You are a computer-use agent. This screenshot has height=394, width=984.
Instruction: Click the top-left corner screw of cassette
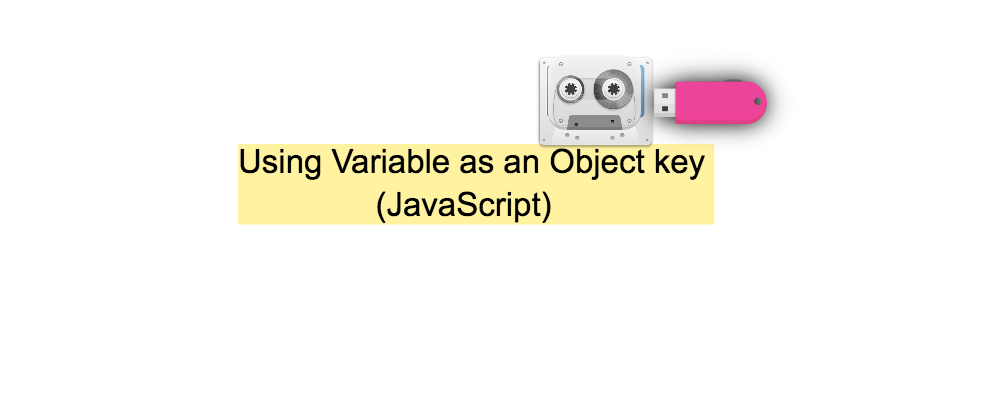543,62
